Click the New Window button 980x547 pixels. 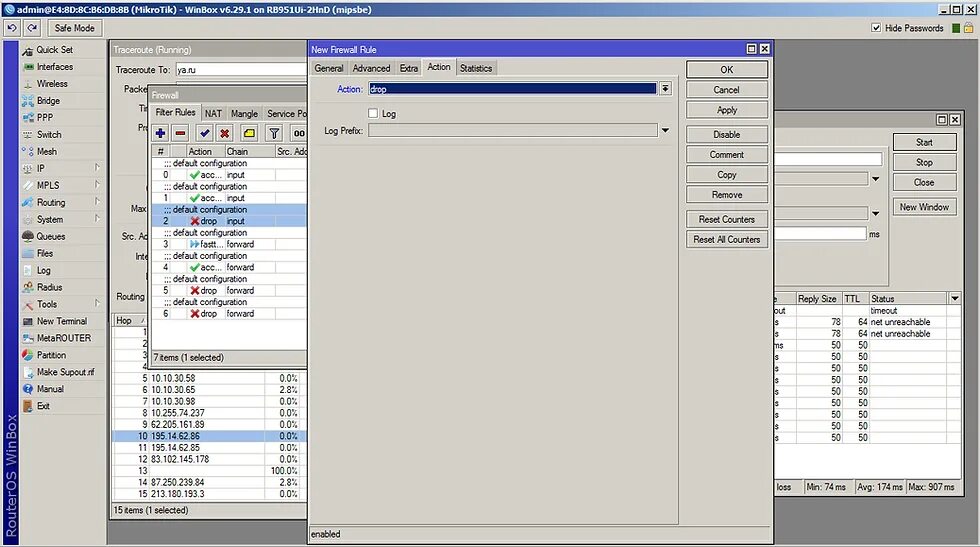pos(924,207)
